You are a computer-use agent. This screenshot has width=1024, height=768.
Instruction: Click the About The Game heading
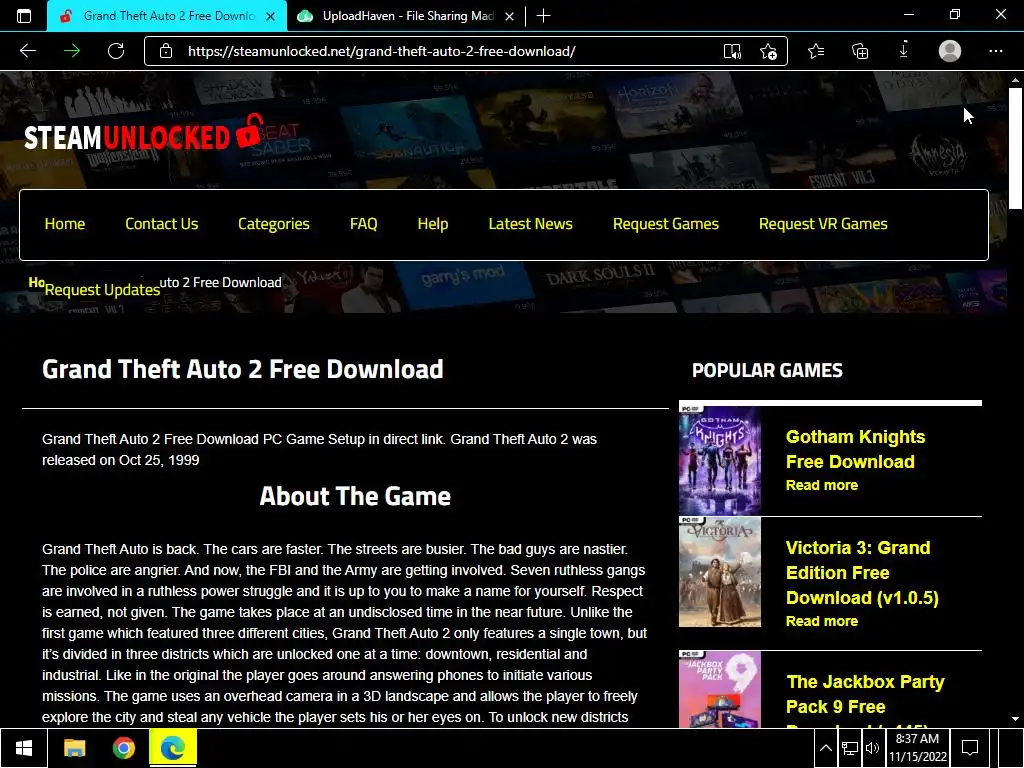click(355, 496)
